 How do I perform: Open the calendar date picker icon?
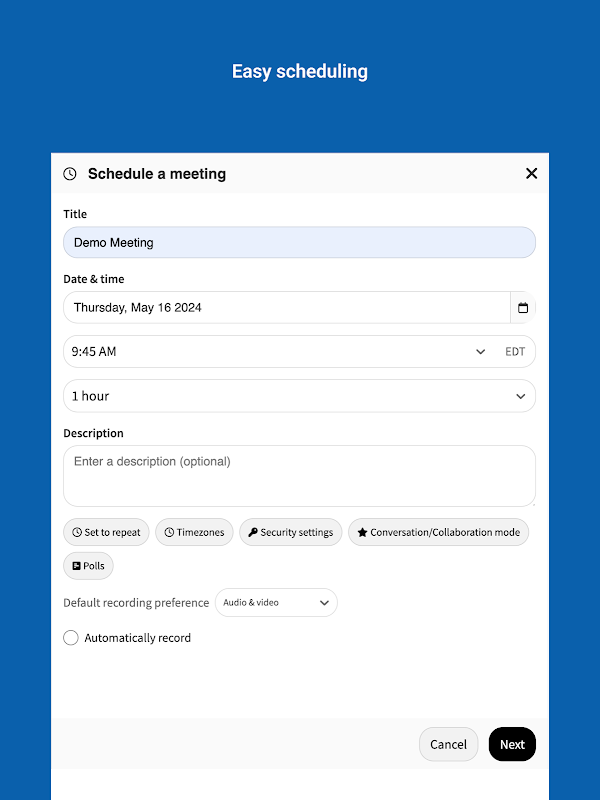tap(522, 308)
